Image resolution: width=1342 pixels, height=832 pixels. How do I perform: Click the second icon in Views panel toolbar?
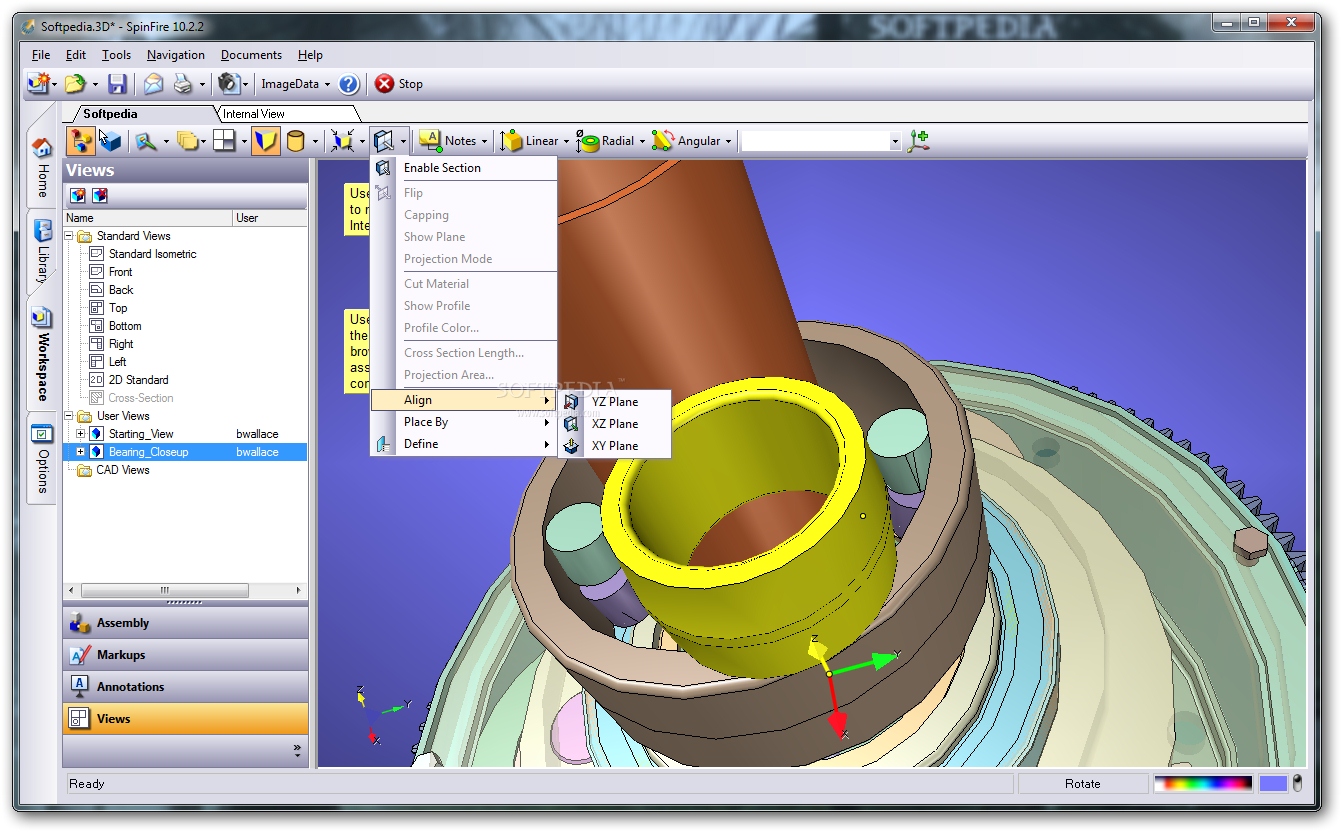(99, 195)
